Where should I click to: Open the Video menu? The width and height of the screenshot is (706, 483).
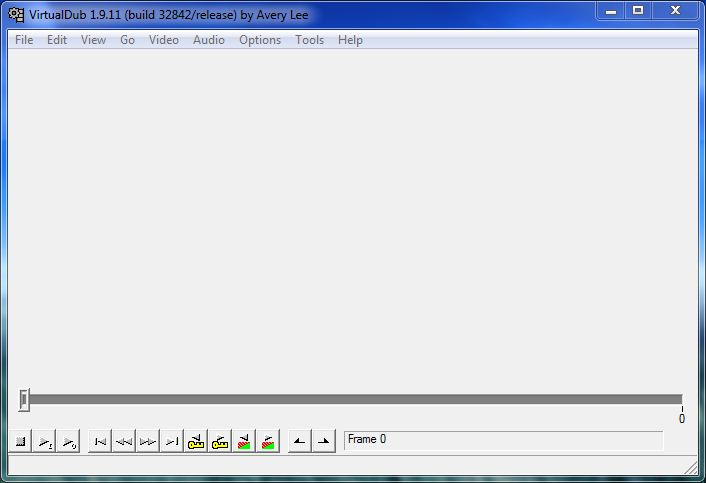[x=164, y=40]
